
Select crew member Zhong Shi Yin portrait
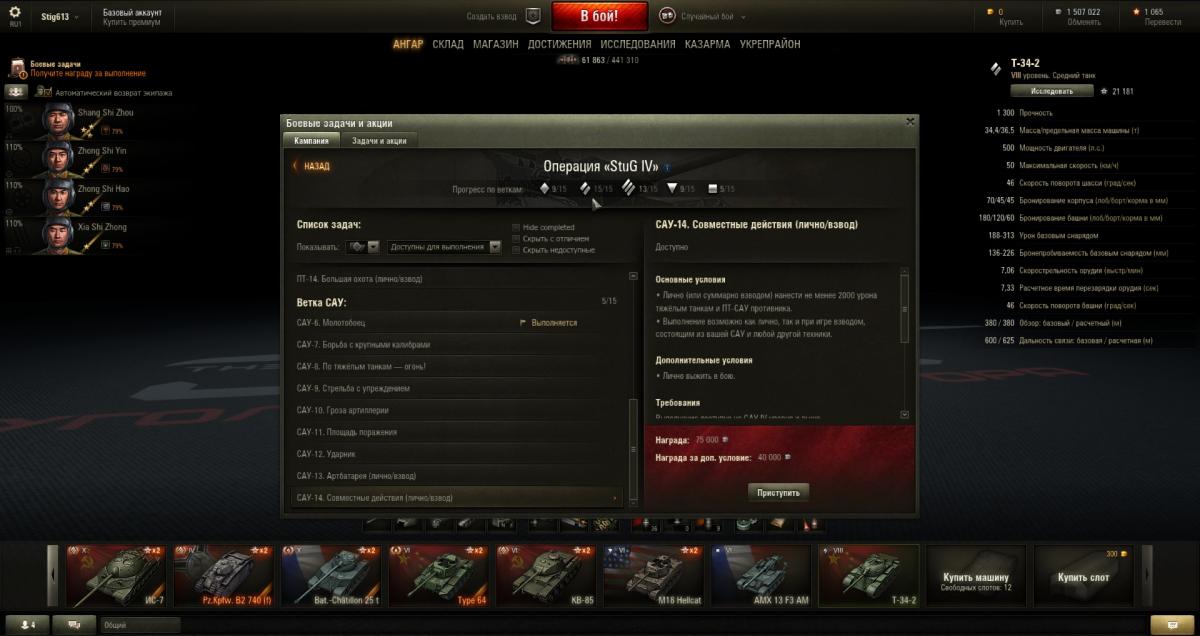point(60,159)
